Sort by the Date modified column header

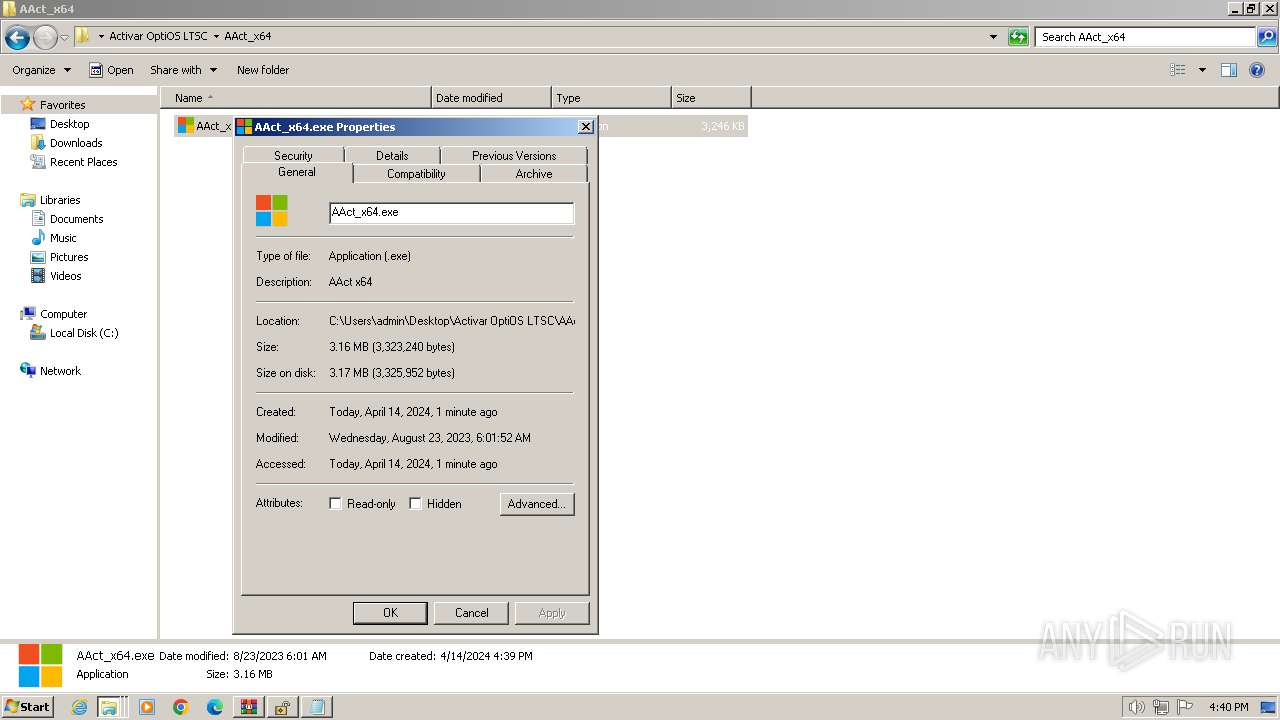(x=491, y=98)
